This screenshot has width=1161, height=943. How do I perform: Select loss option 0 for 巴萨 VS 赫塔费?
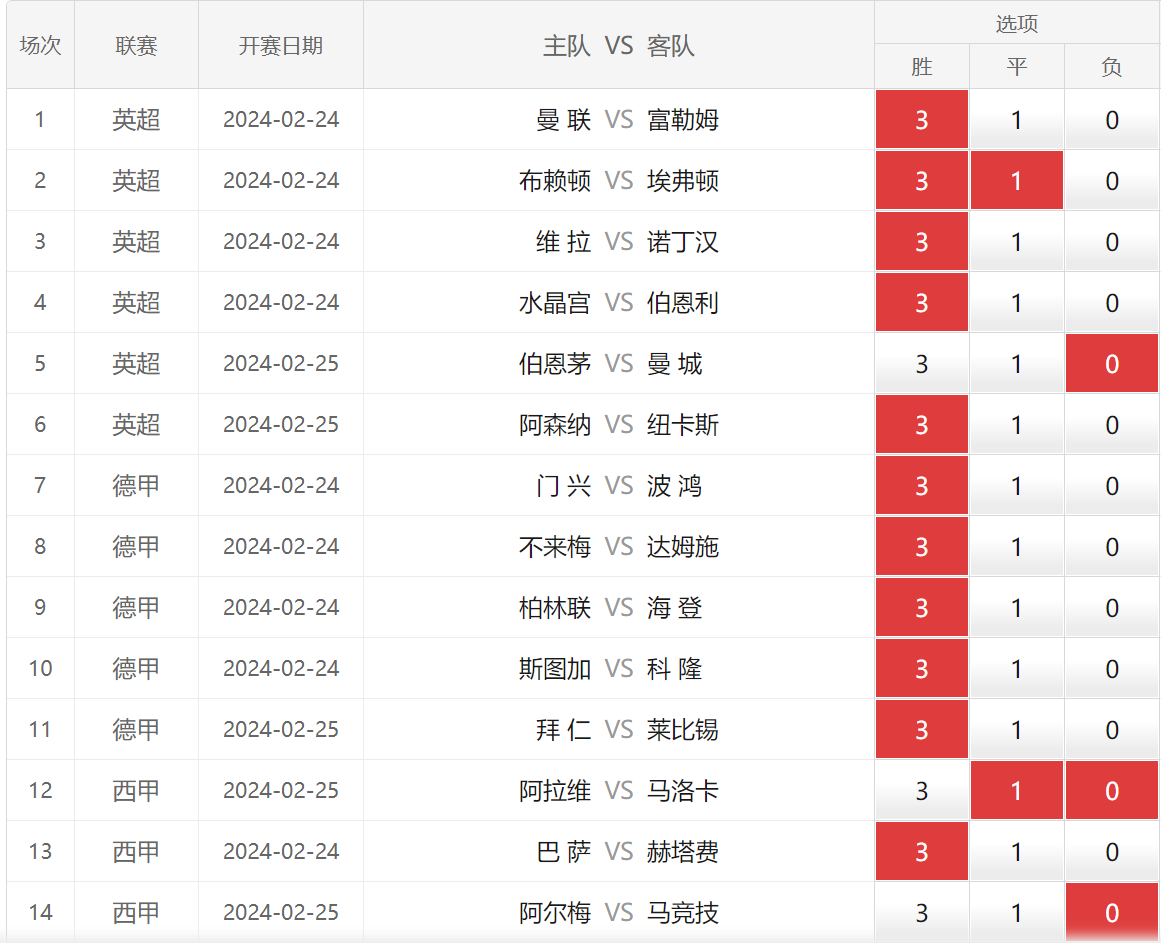point(1112,851)
